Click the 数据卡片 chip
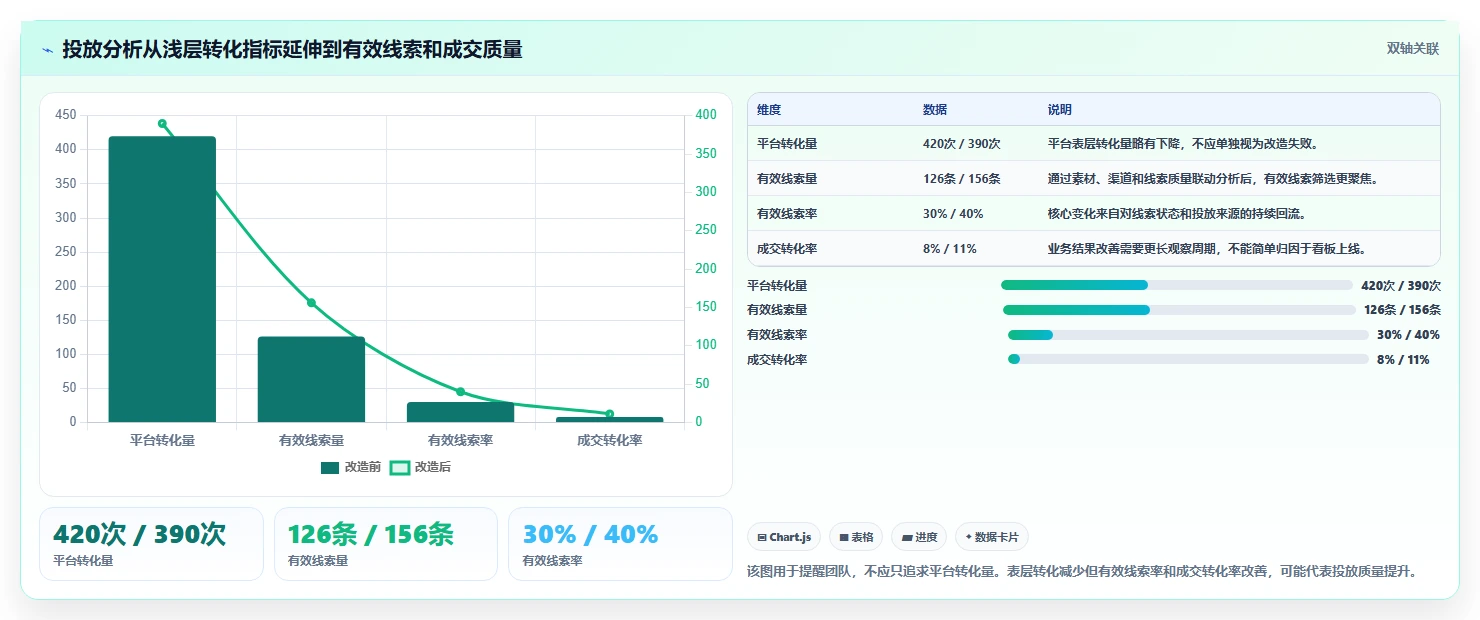 (992, 537)
